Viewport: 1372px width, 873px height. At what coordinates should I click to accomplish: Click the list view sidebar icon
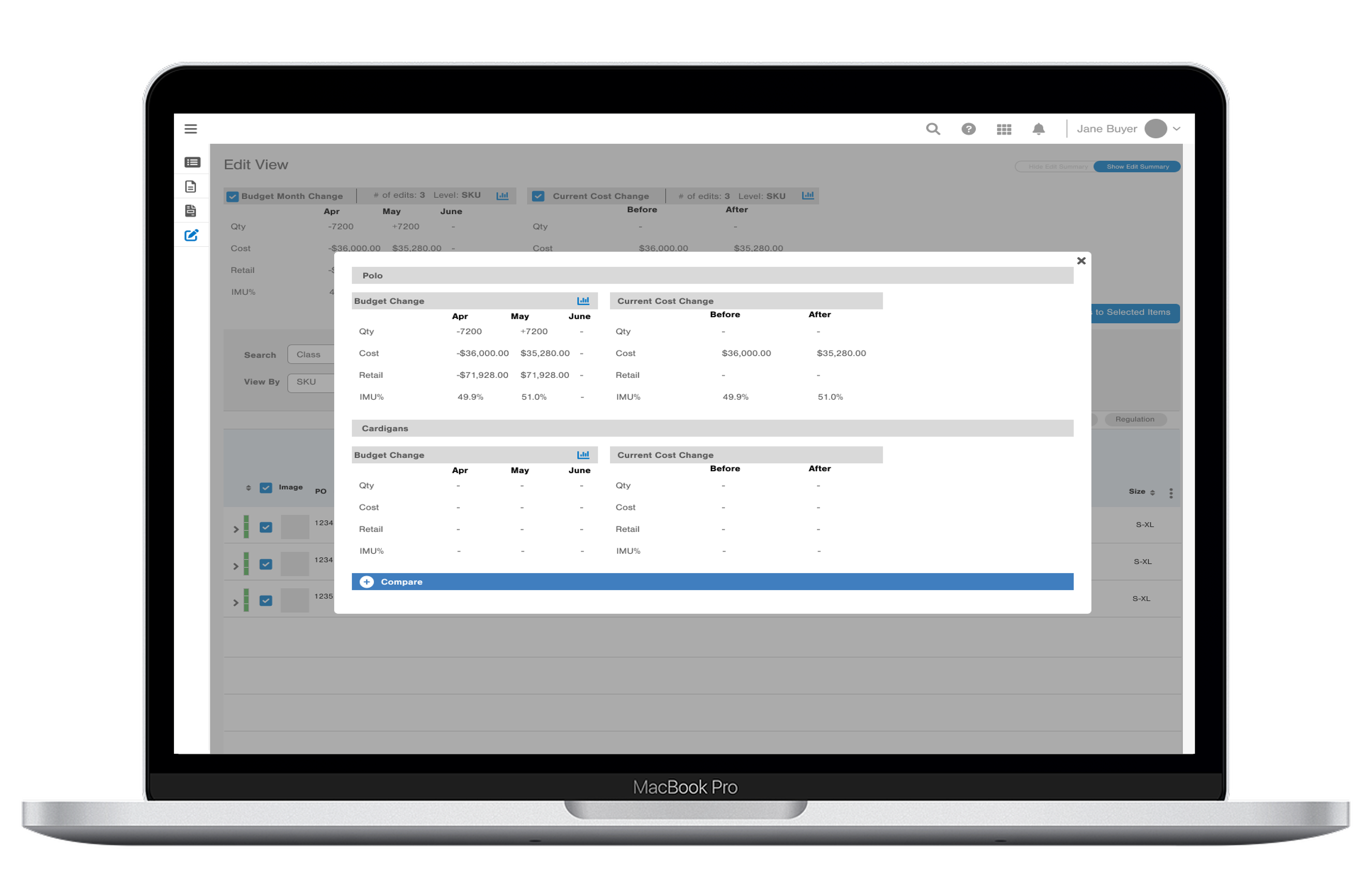(192, 163)
